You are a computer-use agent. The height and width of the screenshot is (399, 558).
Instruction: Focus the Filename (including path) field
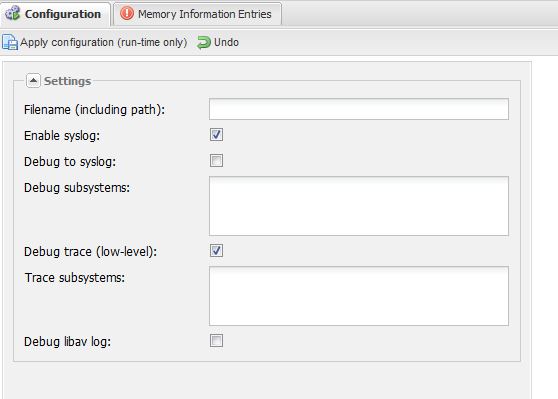359,109
